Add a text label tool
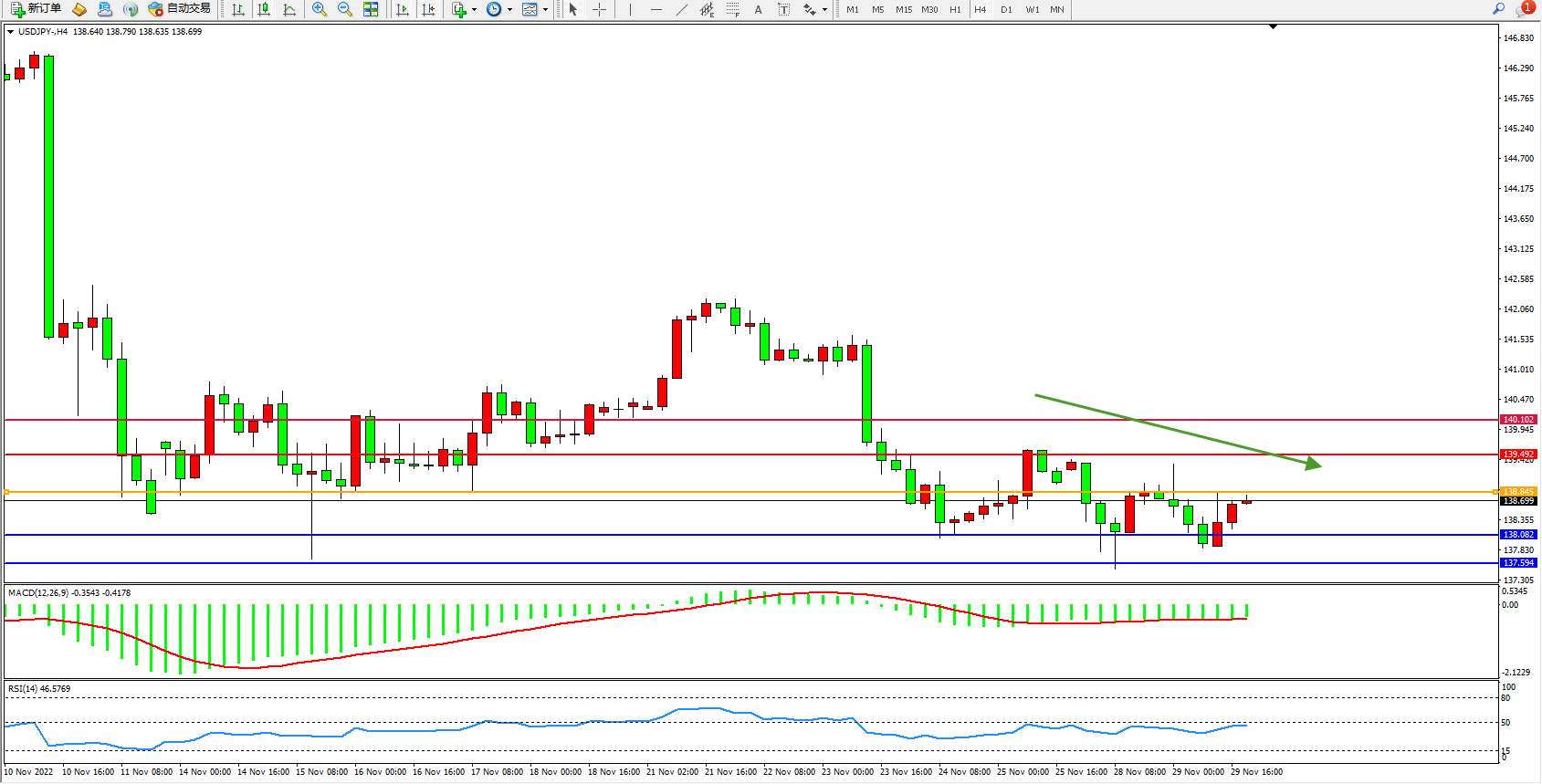 [758, 9]
